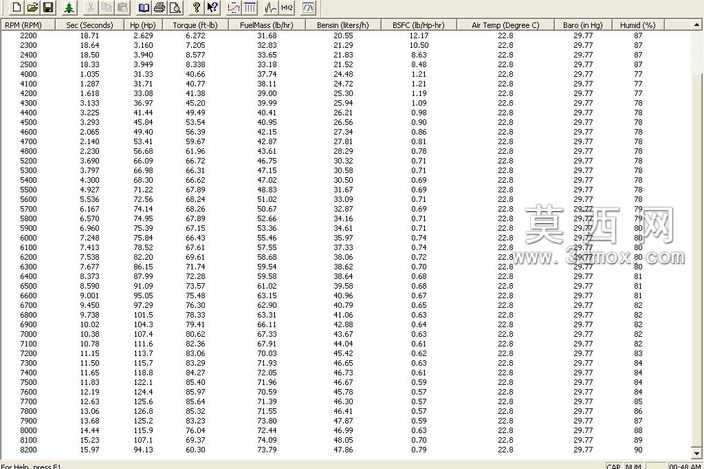This screenshot has width=704, height=469.
Task: Click the Torque (ft-lb) column header
Action: (195, 25)
